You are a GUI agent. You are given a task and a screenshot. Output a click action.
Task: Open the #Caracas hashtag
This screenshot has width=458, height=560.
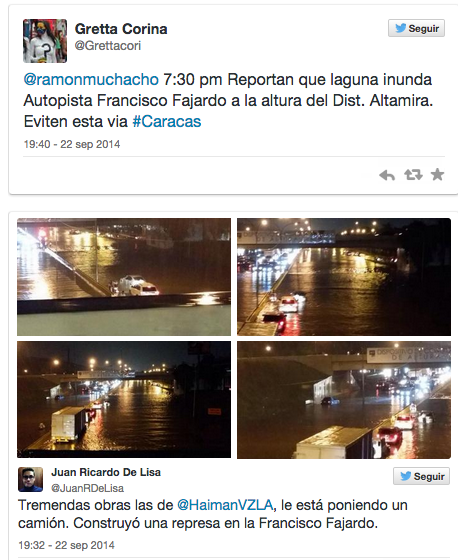tap(167, 121)
